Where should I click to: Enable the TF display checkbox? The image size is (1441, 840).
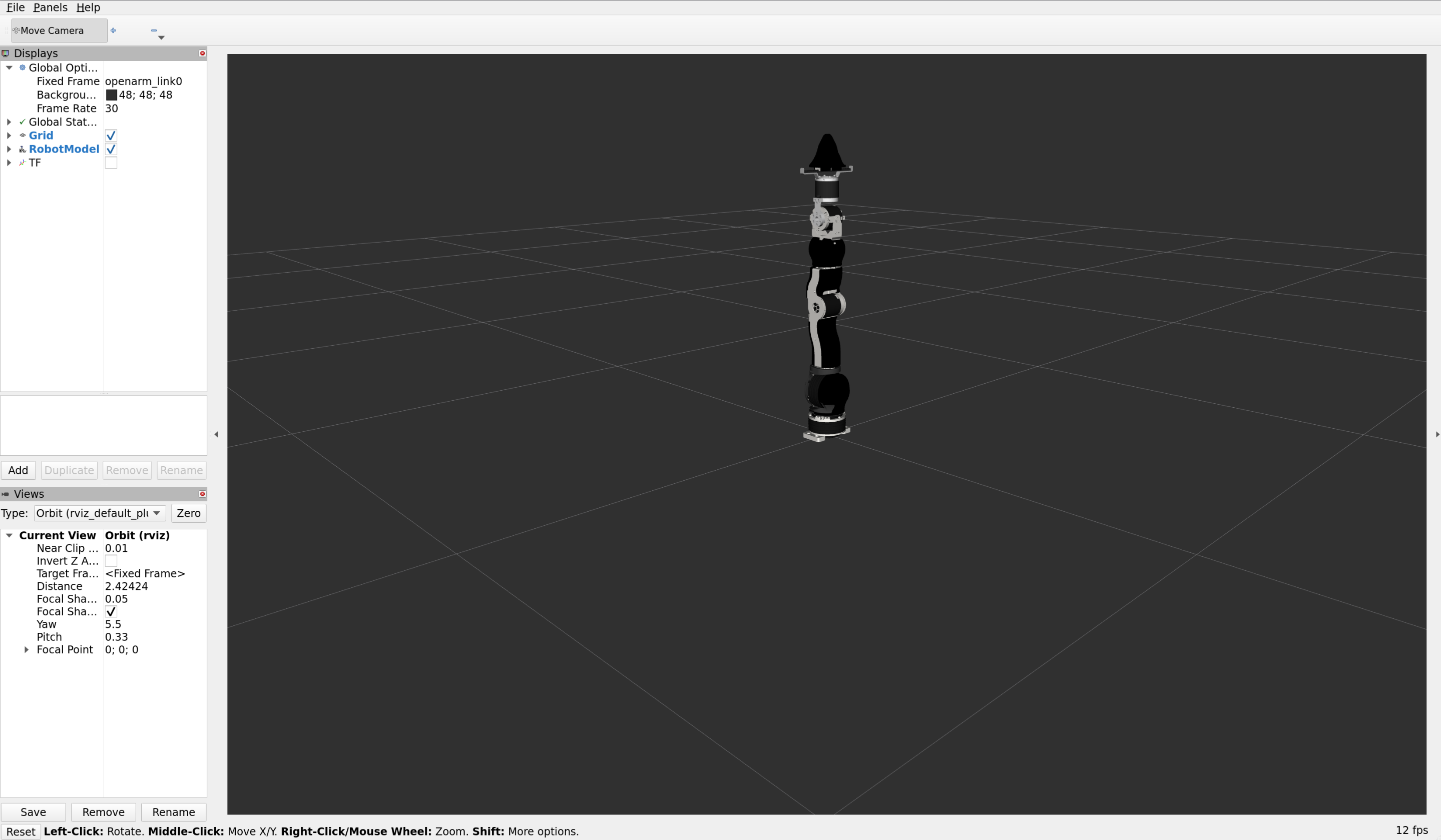tap(111, 163)
